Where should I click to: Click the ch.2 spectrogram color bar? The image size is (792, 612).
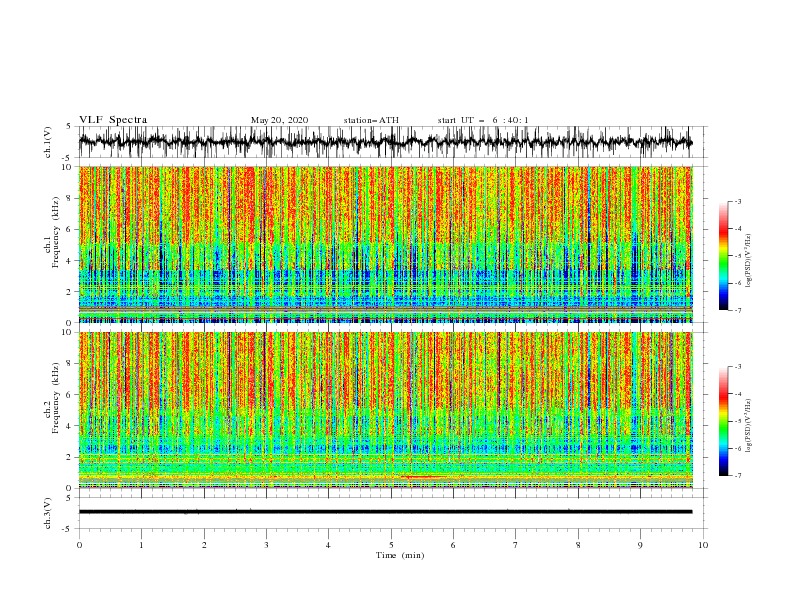[x=724, y=421]
